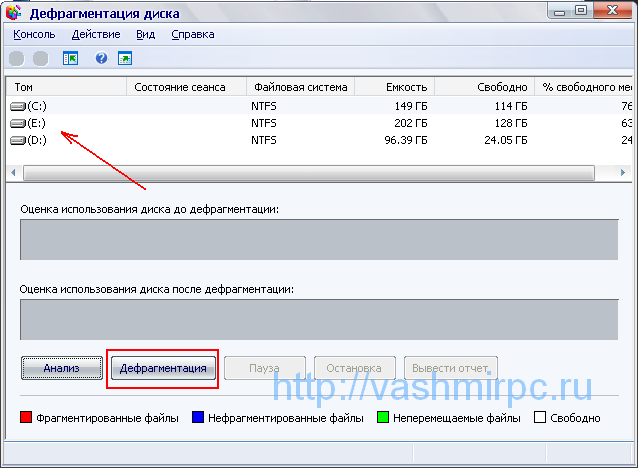Click the toolbar icon right of help
This screenshot has width=638, height=468.
pyautogui.click(x=125, y=58)
